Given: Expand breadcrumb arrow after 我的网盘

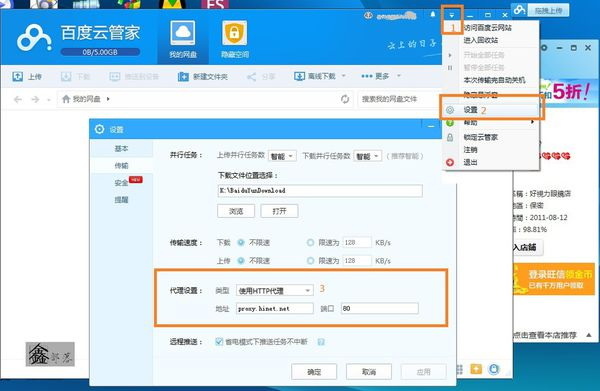Looking at the screenshot, I should 108,99.
